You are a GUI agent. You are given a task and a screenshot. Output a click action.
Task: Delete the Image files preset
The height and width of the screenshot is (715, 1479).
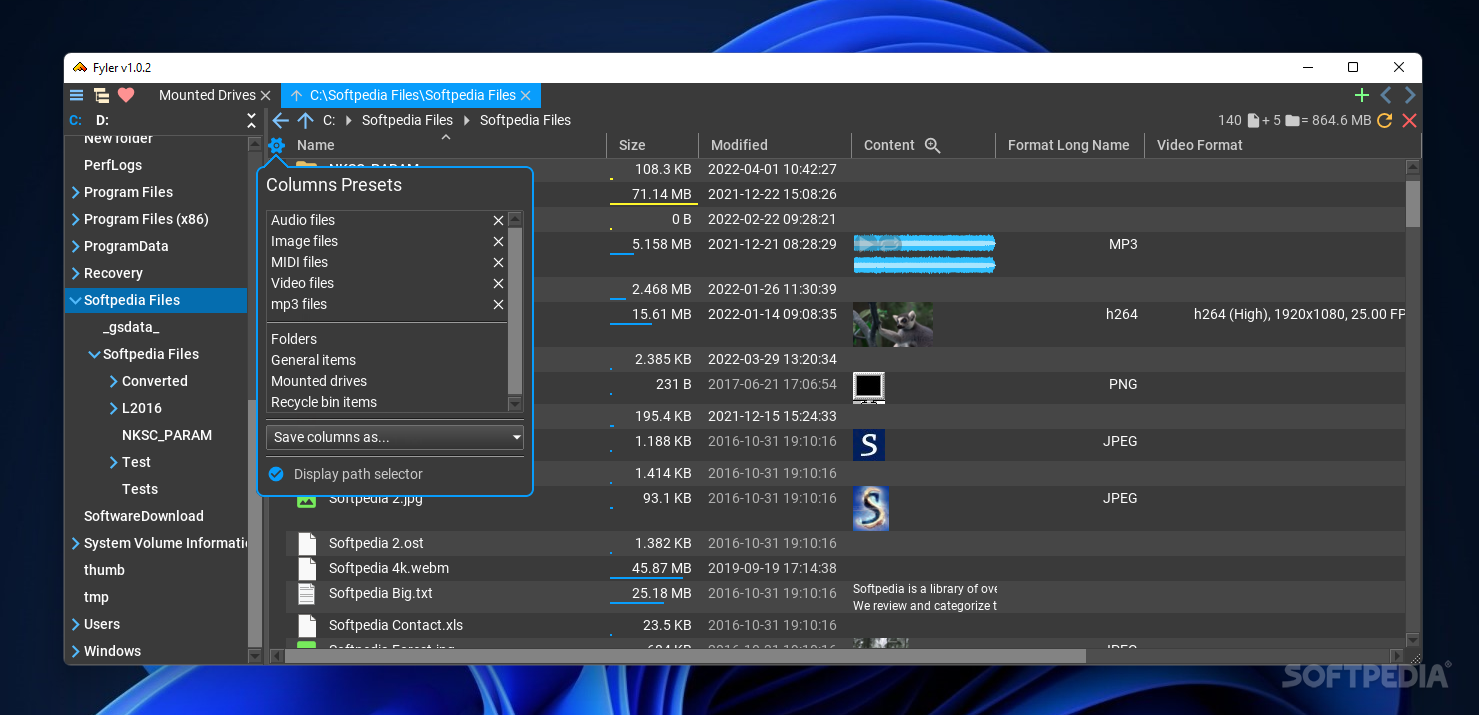tap(498, 241)
